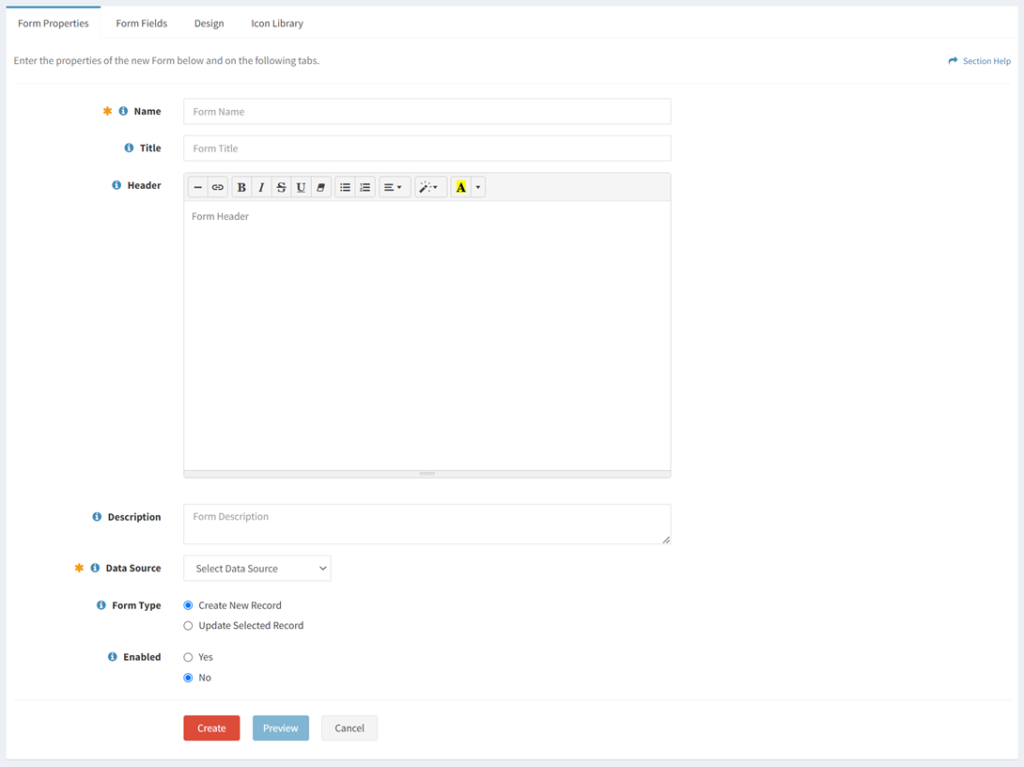Apply bold formatting in the Header editor
Viewport: 1024px width, 767px height.
click(x=241, y=187)
